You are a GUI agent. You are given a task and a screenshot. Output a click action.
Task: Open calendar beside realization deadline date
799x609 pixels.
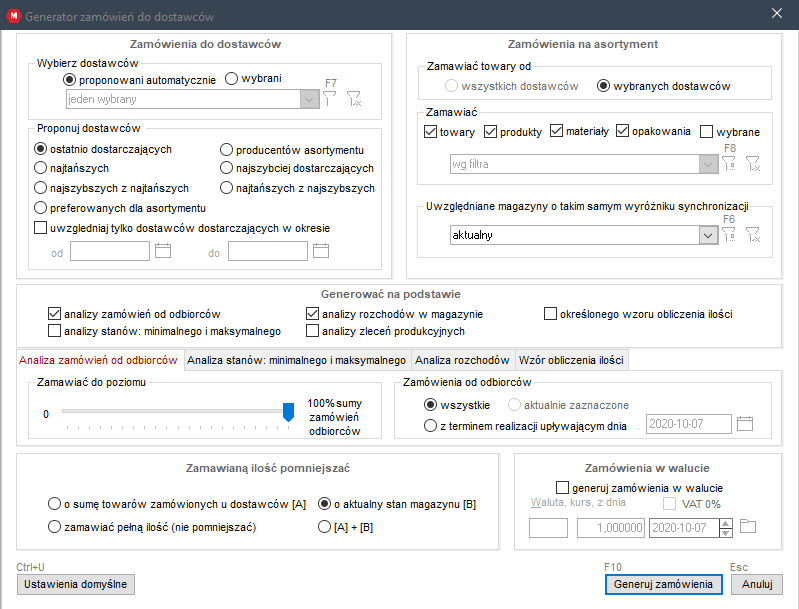(x=744, y=423)
